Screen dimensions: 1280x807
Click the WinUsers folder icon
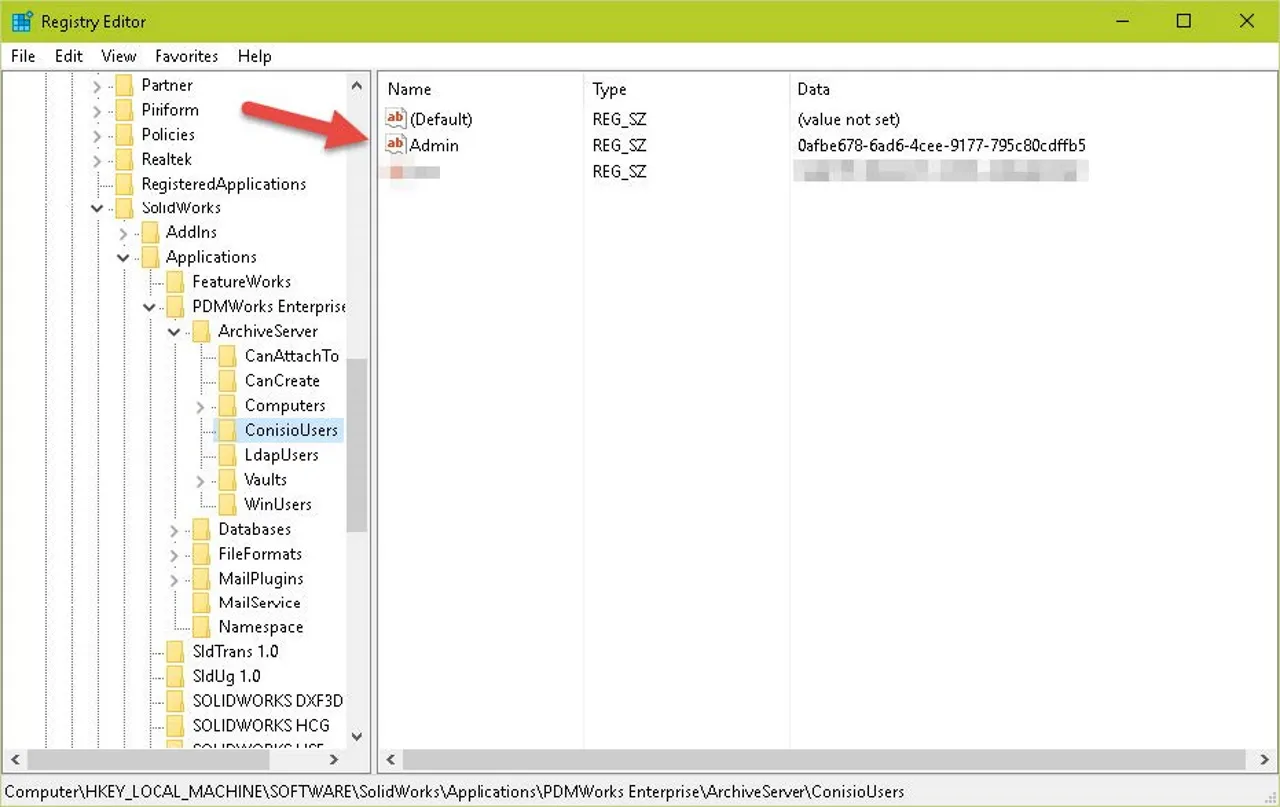tap(228, 504)
